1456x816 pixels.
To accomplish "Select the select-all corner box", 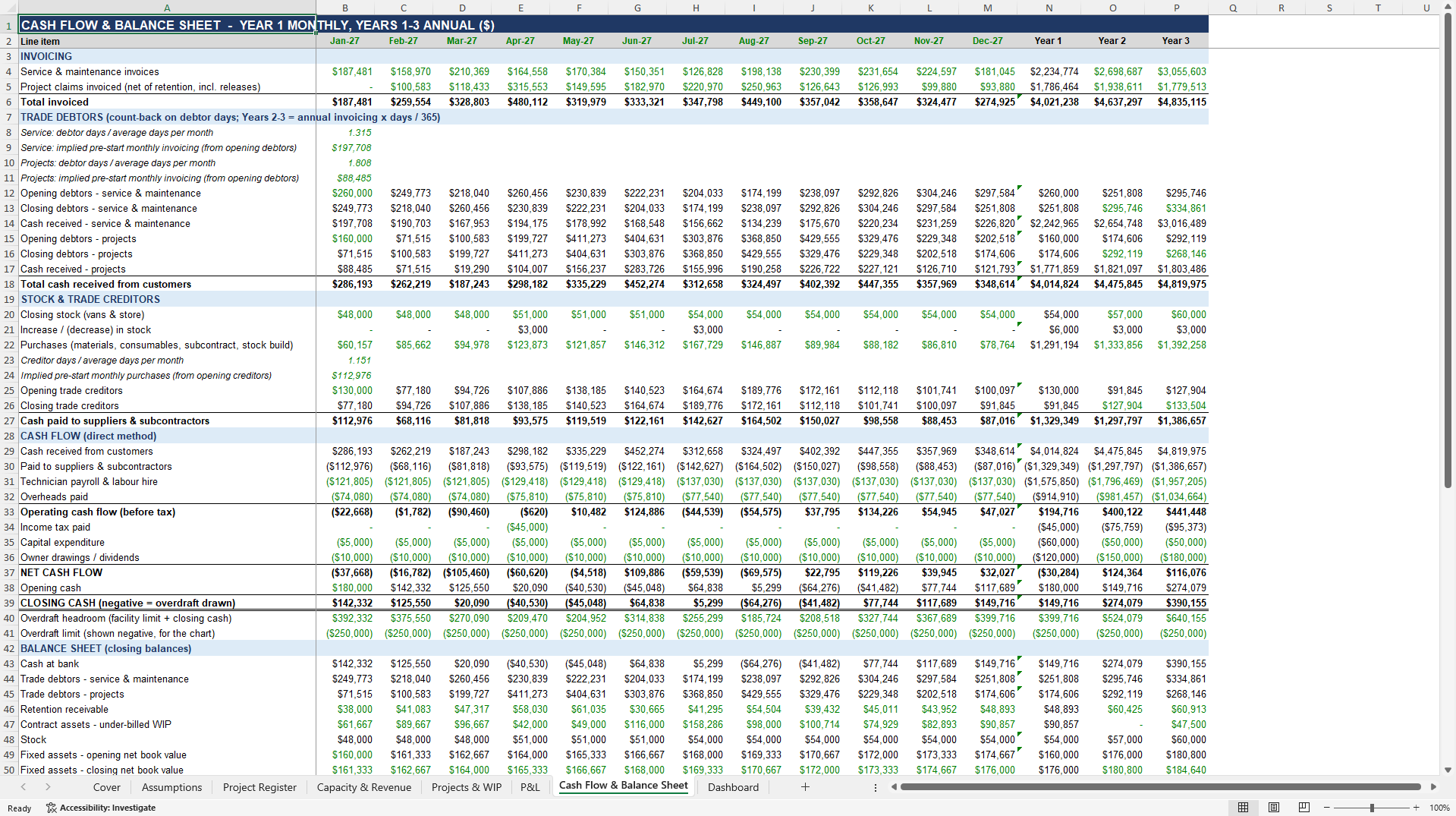I will [9, 8].
